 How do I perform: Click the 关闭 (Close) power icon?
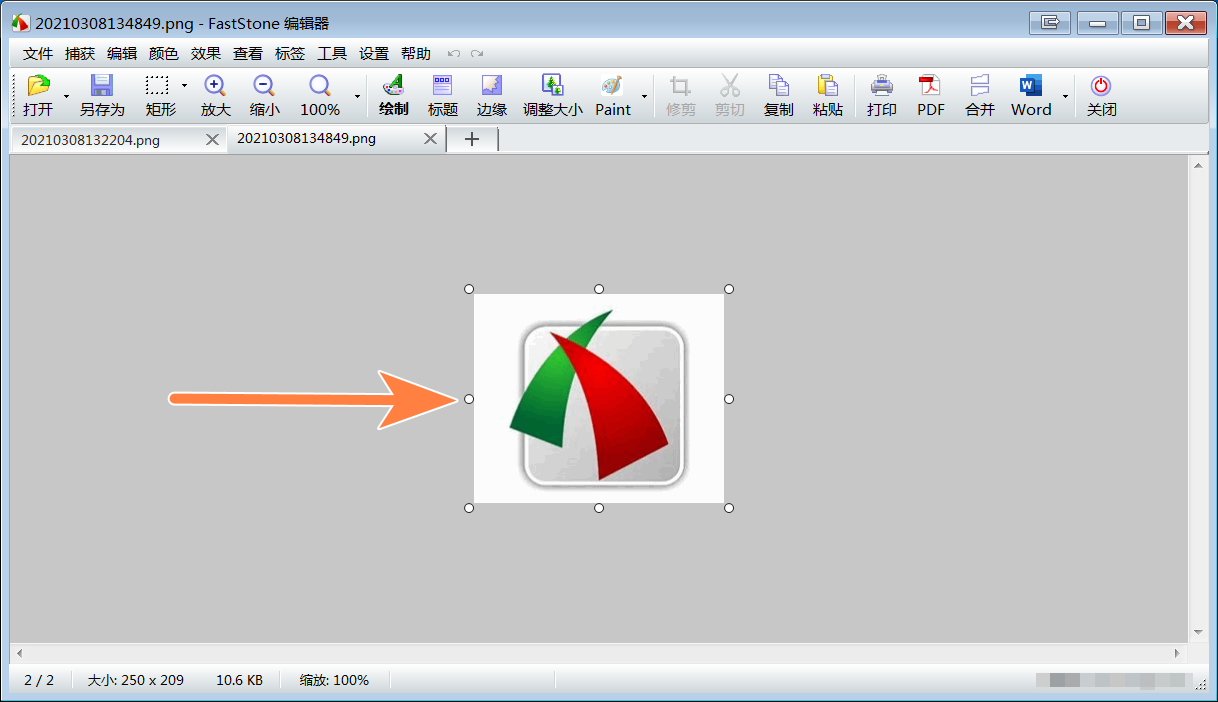(1101, 86)
